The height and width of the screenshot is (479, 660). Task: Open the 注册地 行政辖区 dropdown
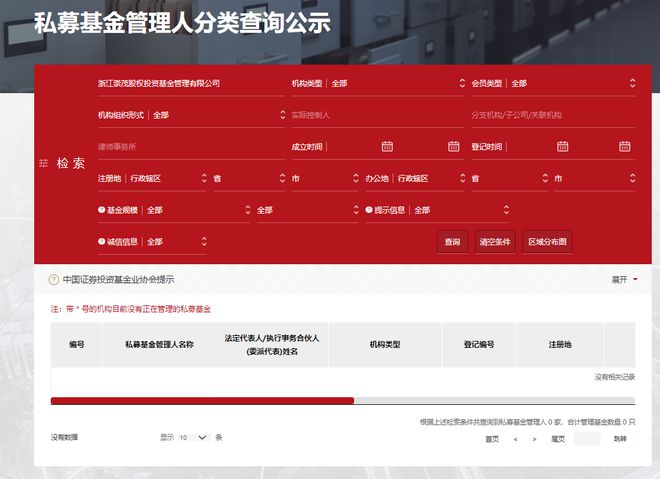click(152, 178)
